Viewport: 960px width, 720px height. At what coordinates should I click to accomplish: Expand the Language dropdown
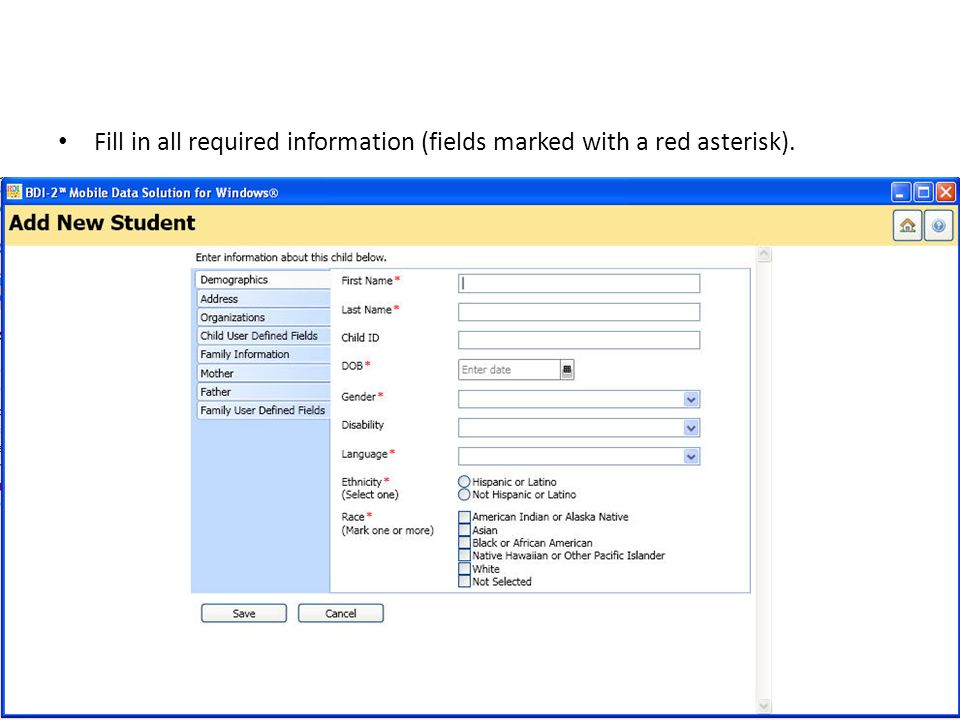(x=691, y=456)
